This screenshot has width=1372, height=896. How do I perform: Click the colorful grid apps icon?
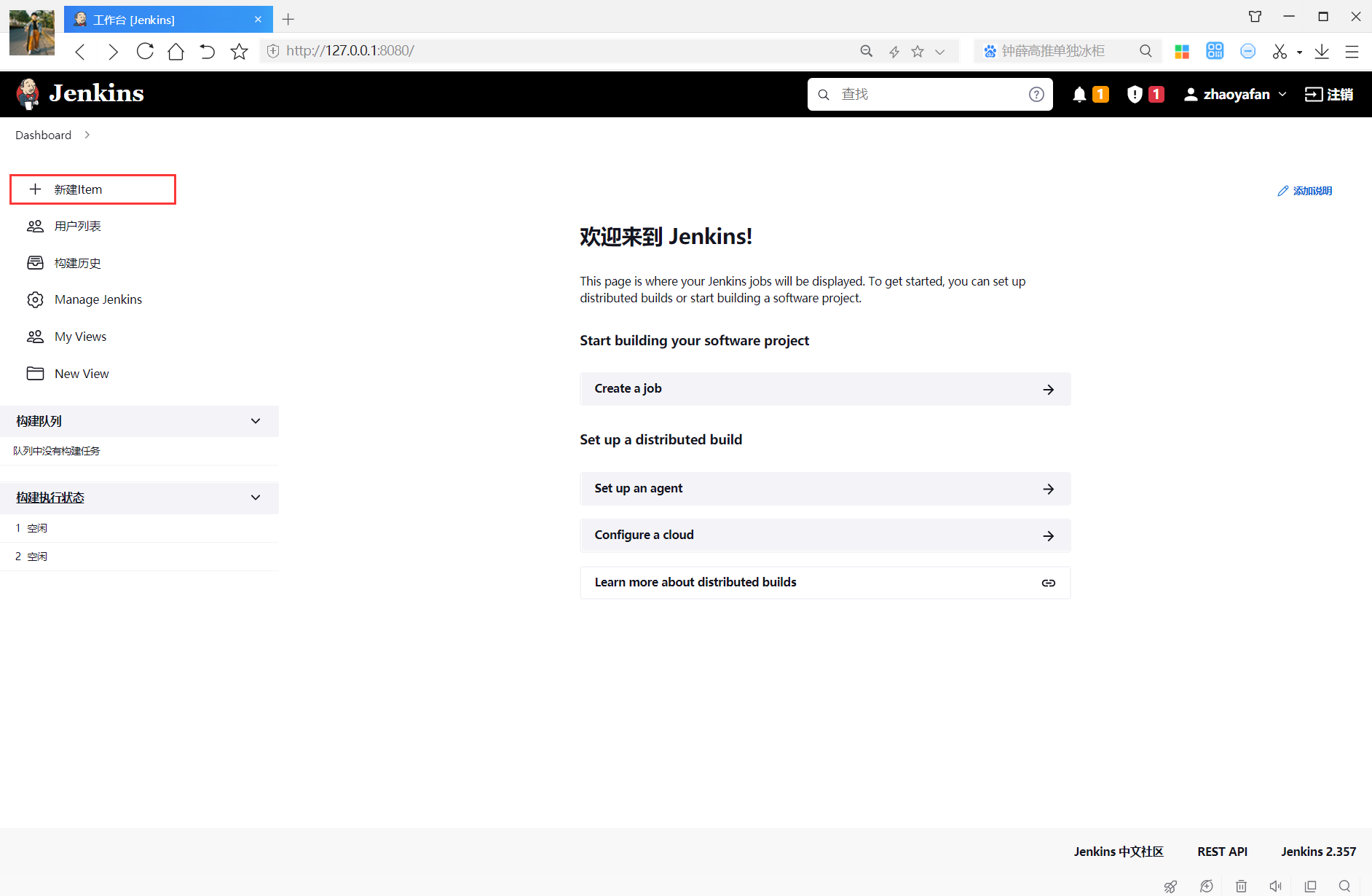pos(1182,51)
